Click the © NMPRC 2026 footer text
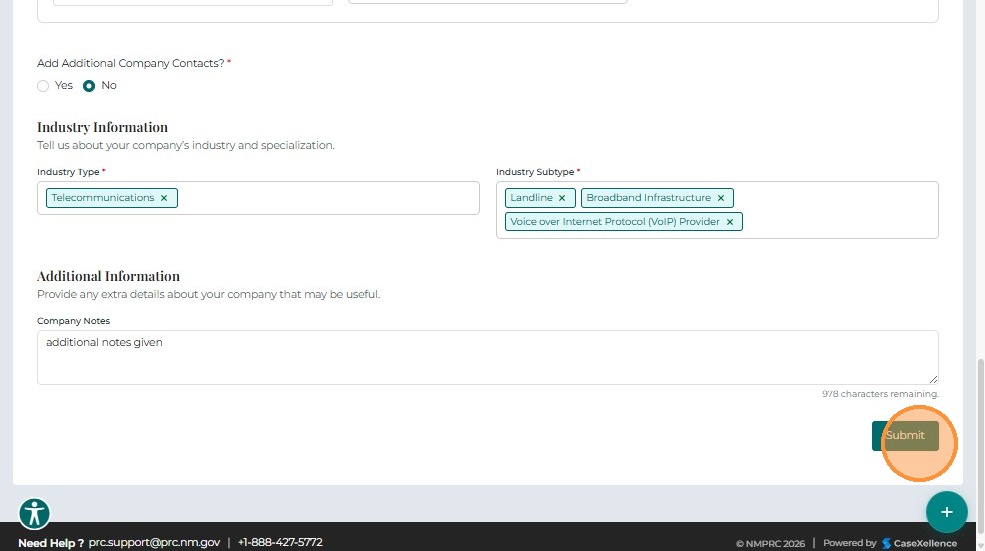 pos(770,543)
